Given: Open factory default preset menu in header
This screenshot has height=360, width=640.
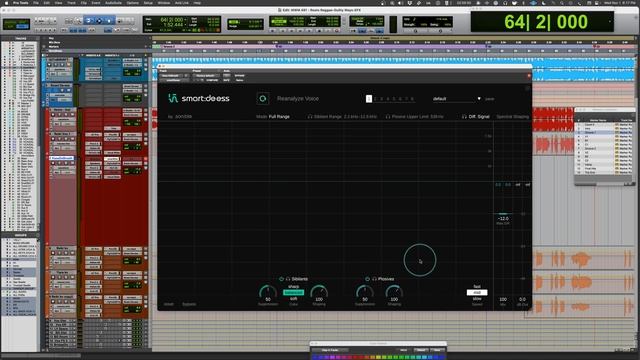Looking at the screenshot, I should [x=206, y=76].
